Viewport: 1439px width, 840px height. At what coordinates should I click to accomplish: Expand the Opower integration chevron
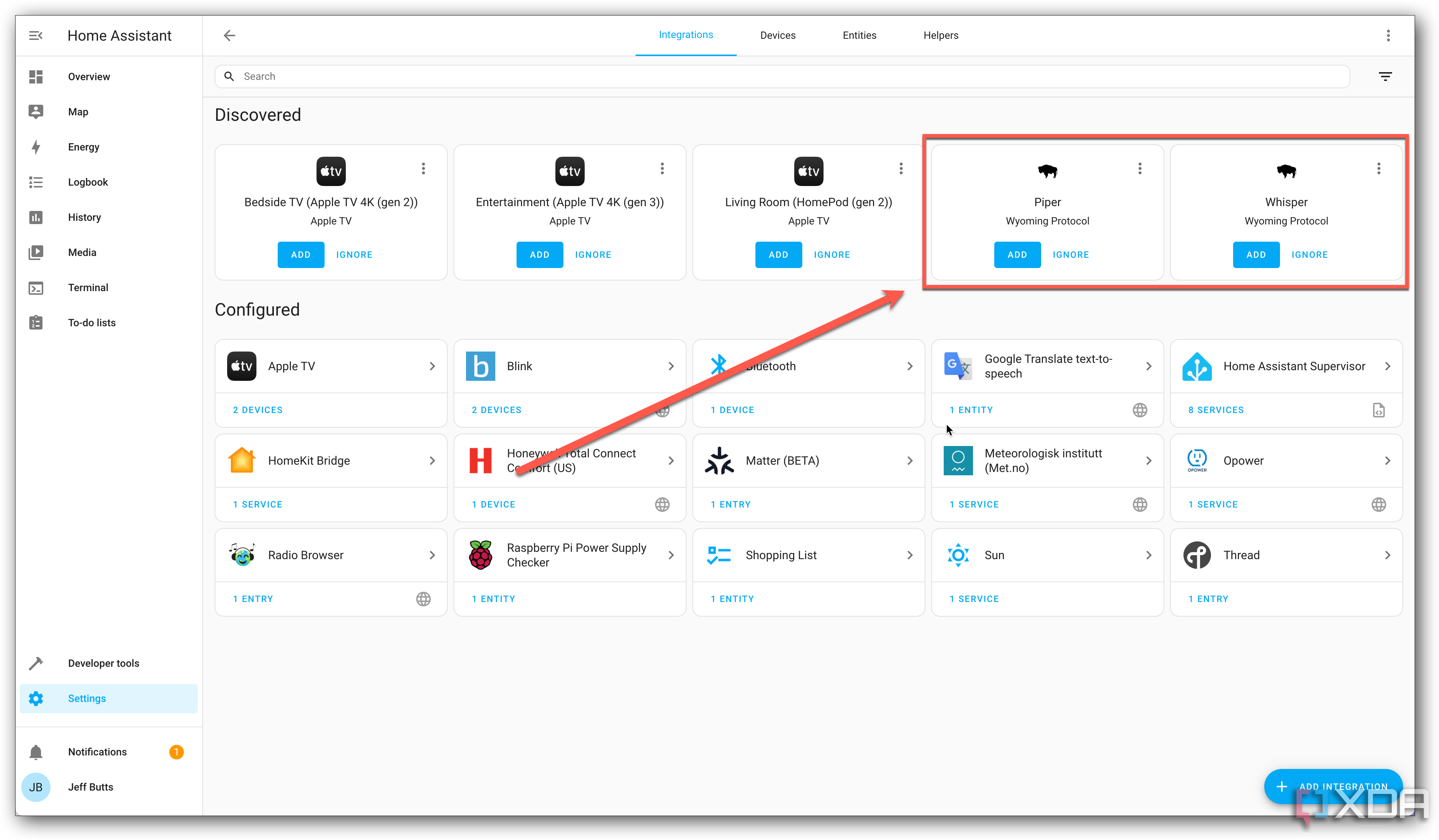pos(1387,461)
